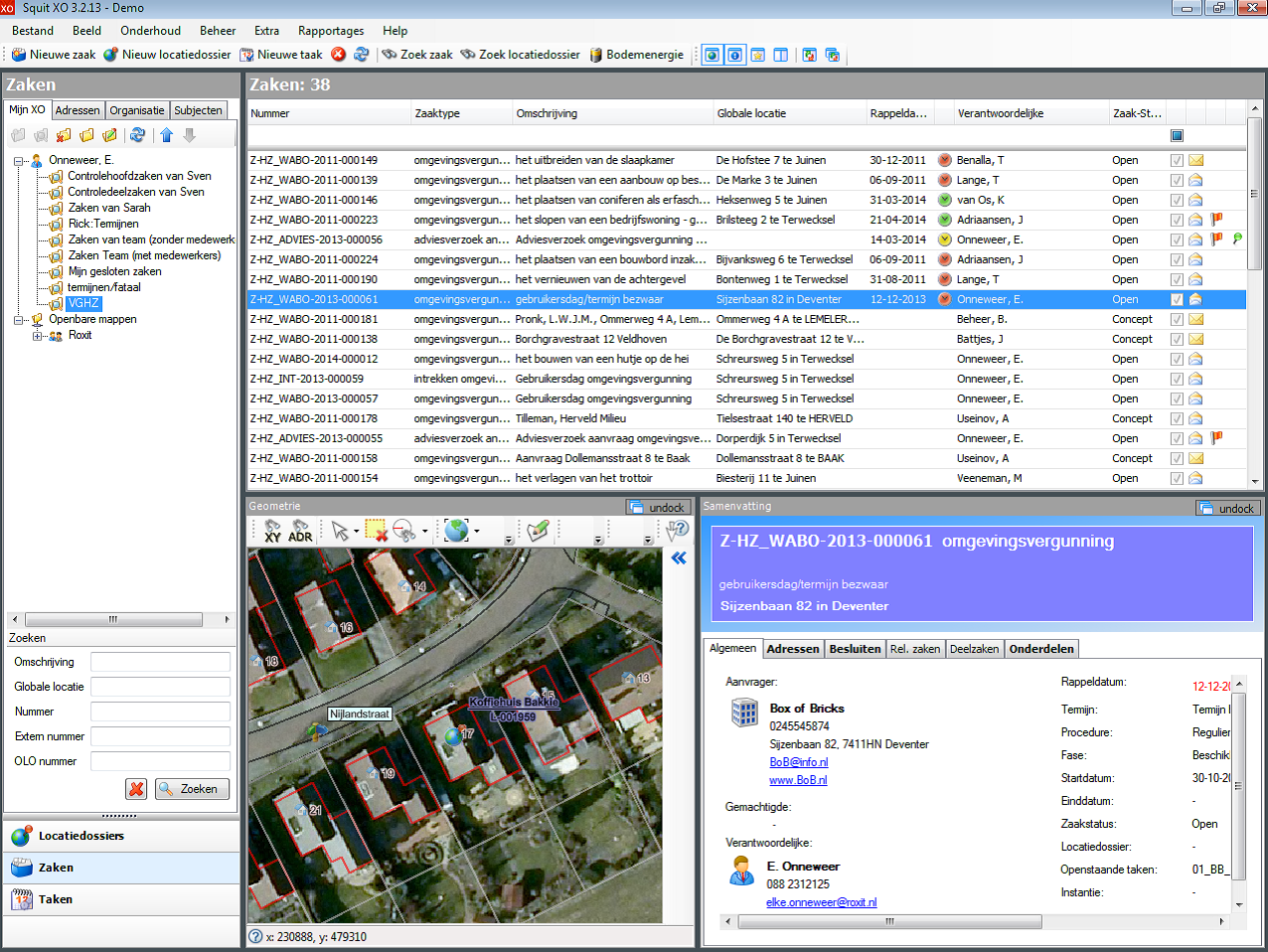Clear the map selection with red-X icon
Viewport: 1268px width, 952px height.
[376, 531]
